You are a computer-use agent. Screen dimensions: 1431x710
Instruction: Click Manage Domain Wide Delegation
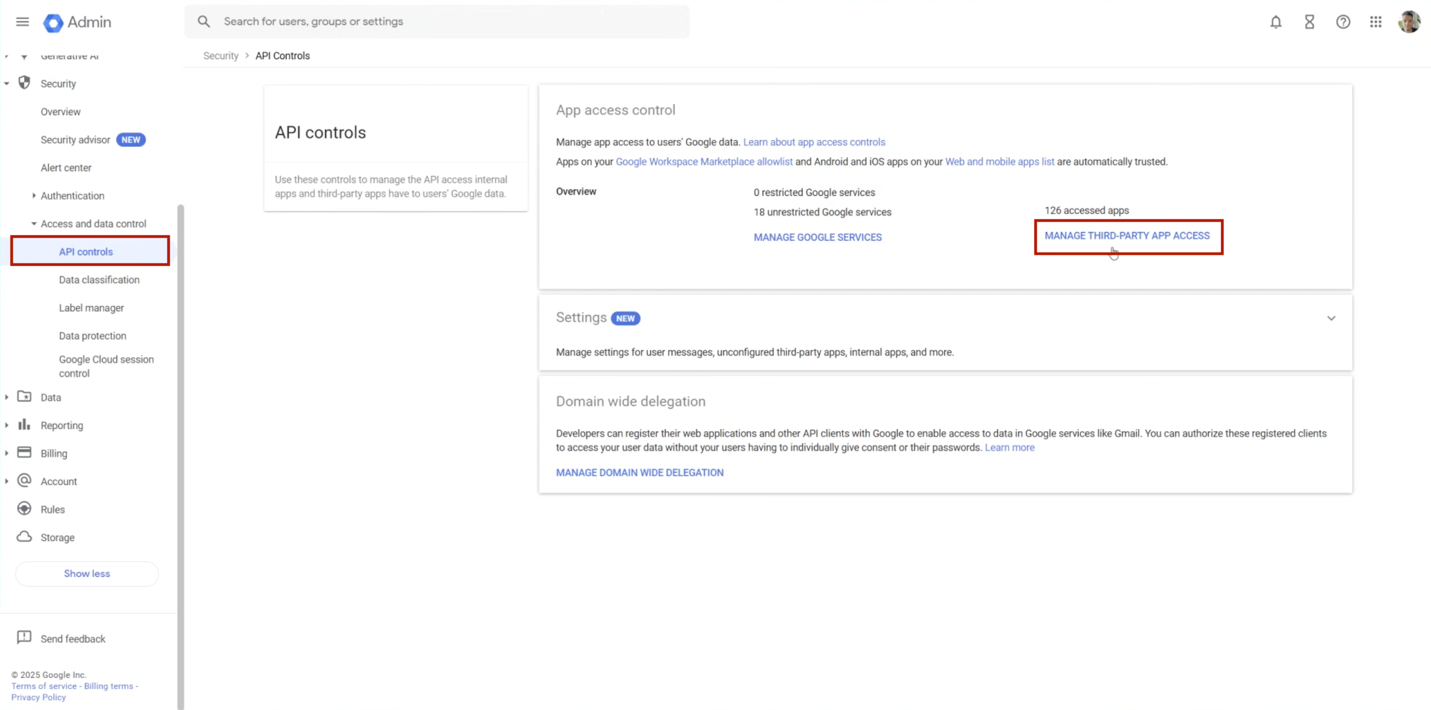[640, 472]
